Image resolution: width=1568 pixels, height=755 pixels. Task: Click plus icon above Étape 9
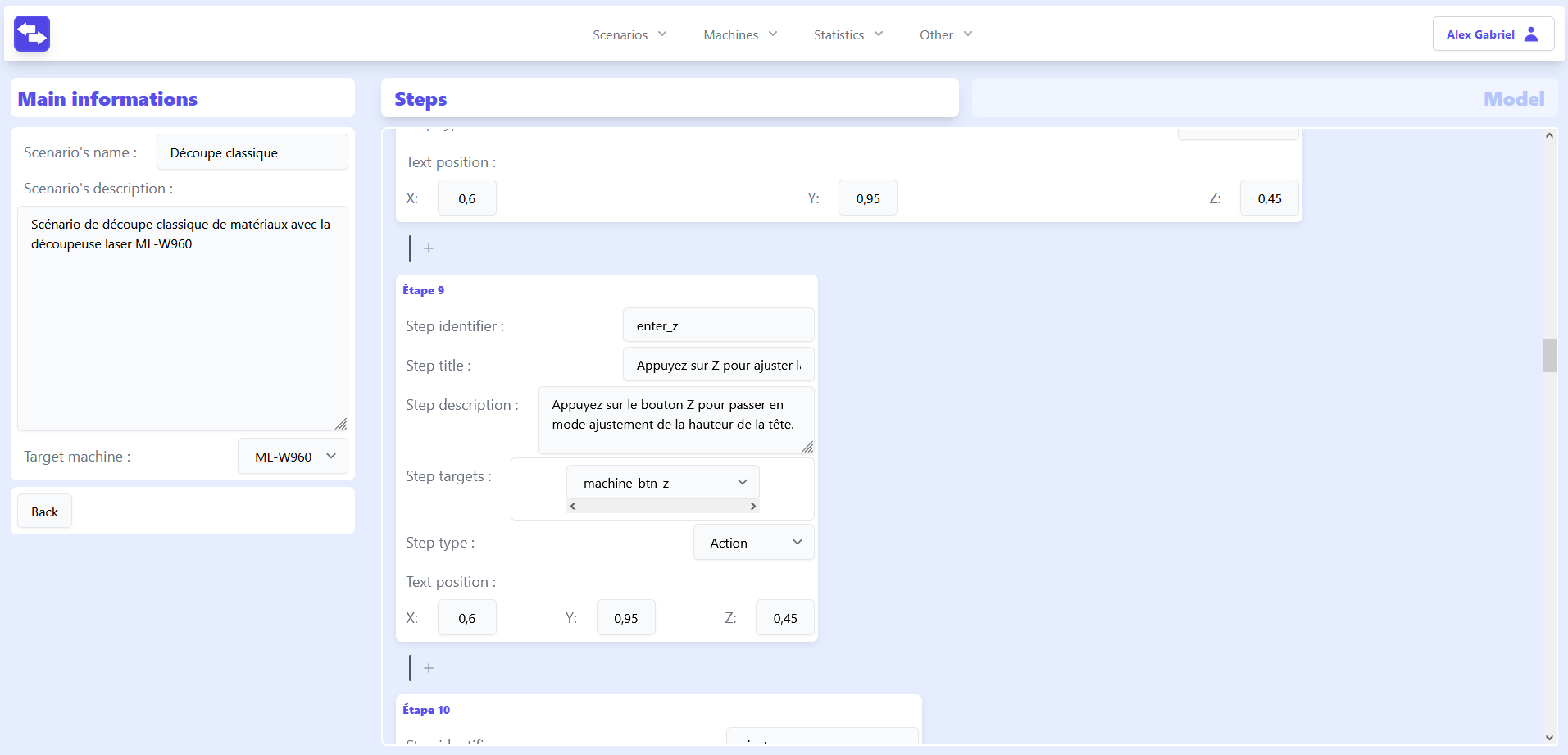[x=428, y=248]
